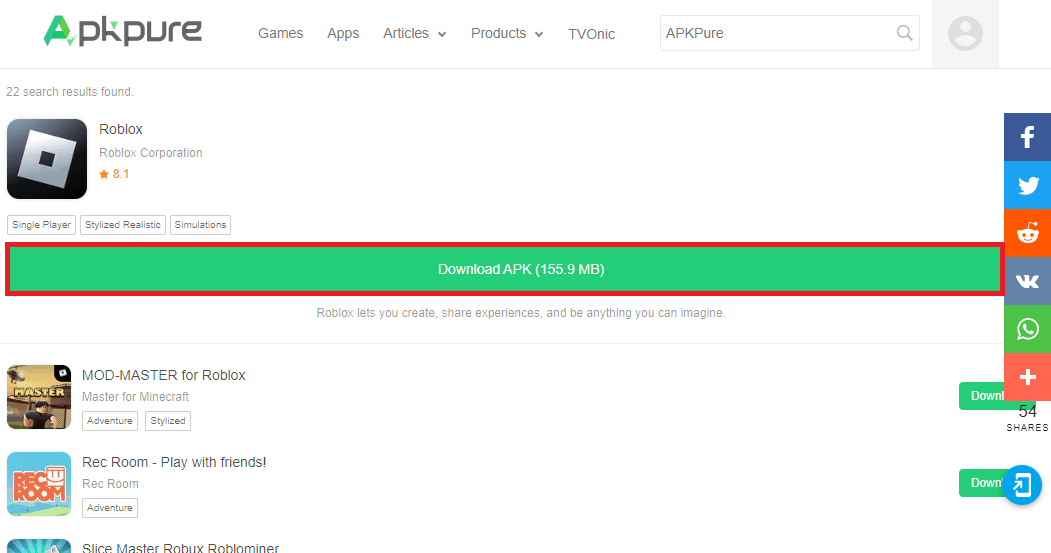Share on VK
The image size is (1051, 553).
tap(1028, 281)
